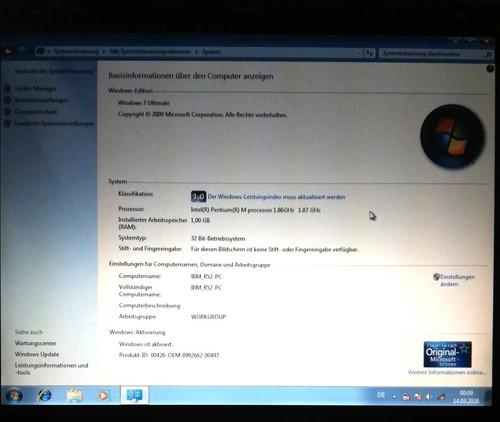This screenshot has height=422, width=500.
Task: Click the 'IBM_R52-PC' value beside Computername
Action: click(x=206, y=276)
